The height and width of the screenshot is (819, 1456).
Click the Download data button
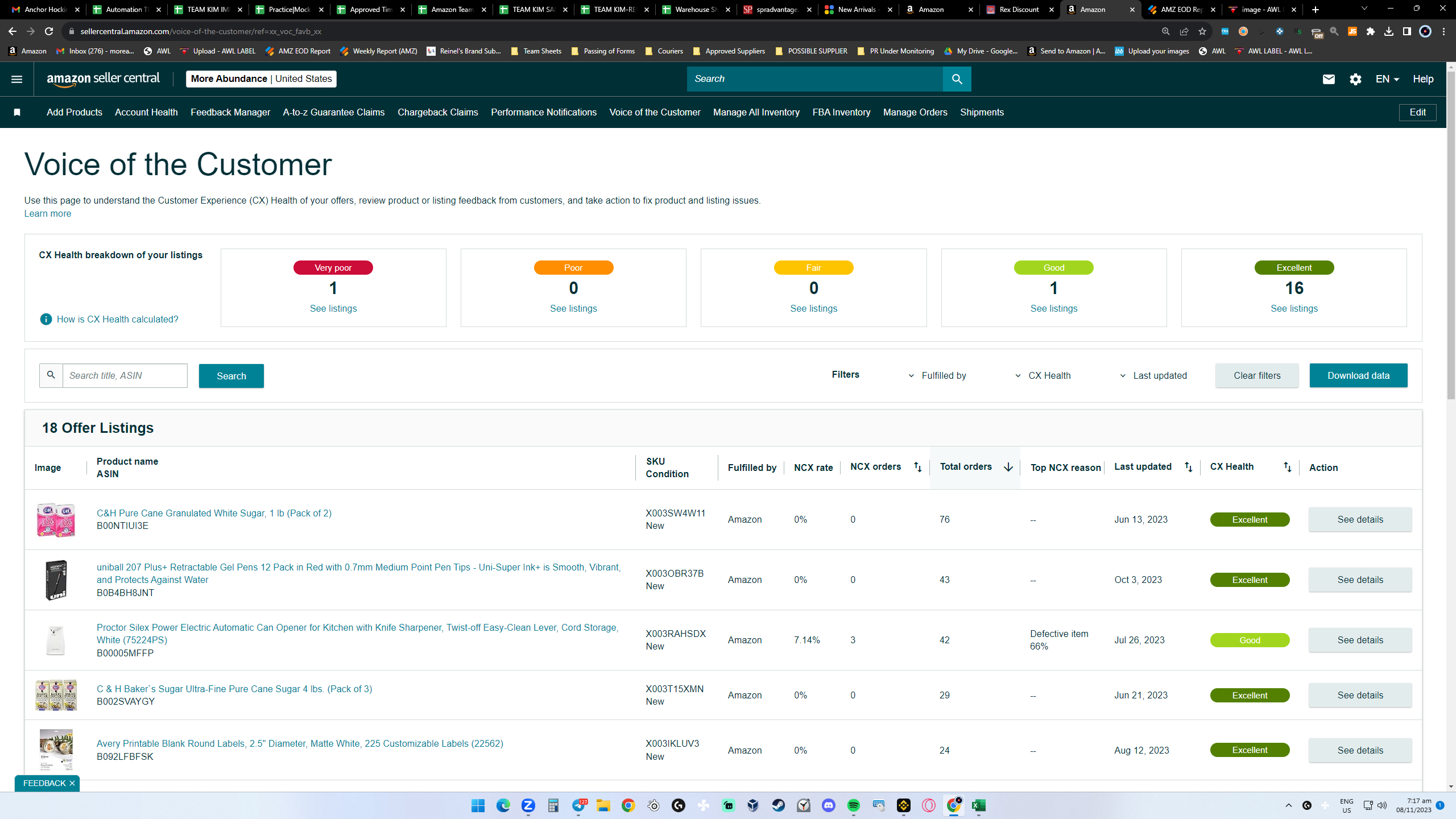coord(1359,375)
